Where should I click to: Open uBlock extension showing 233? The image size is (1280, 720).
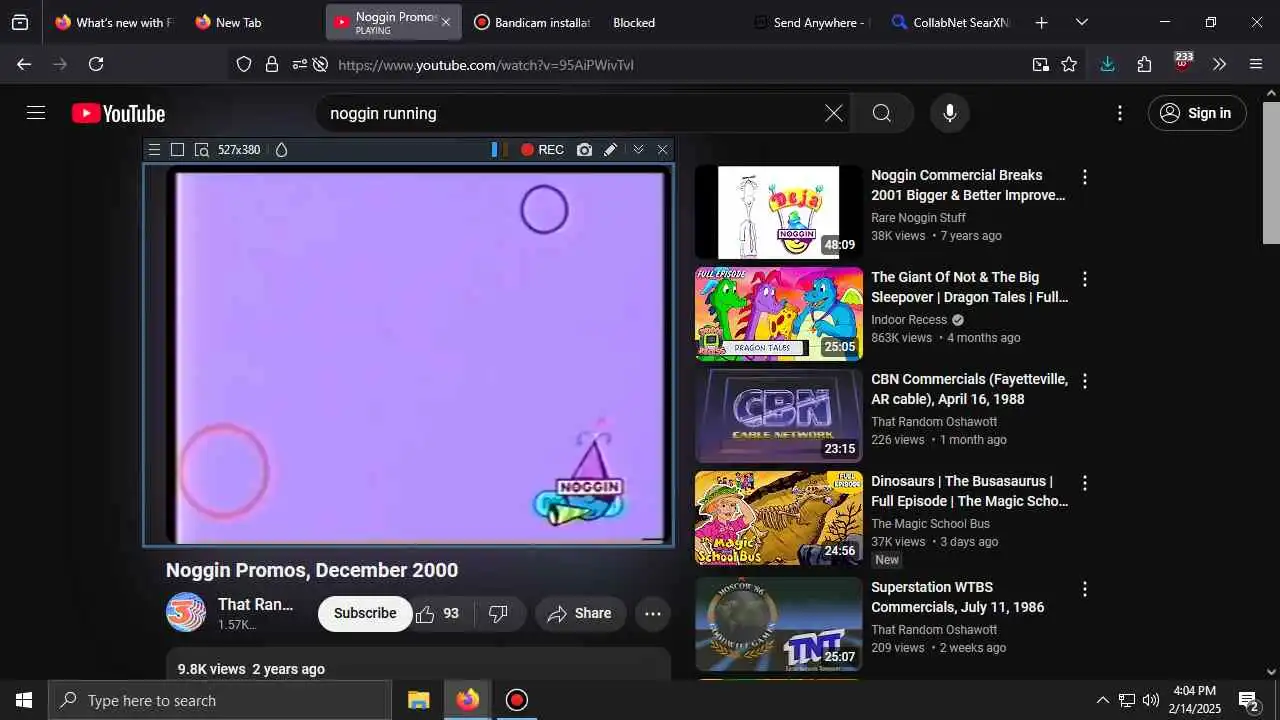[1183, 63]
